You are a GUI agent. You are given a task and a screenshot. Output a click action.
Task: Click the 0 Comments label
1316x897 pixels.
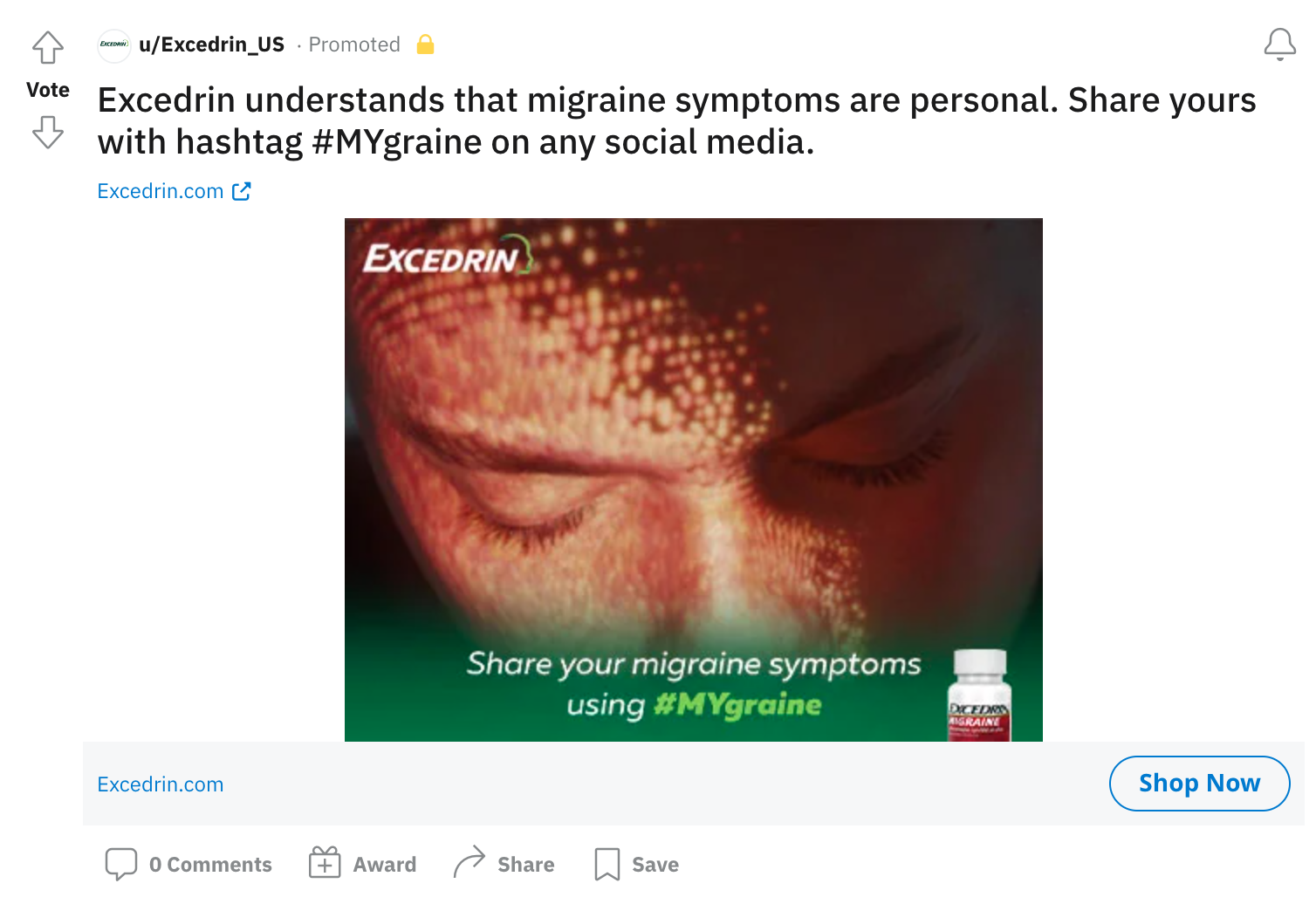[x=210, y=865]
